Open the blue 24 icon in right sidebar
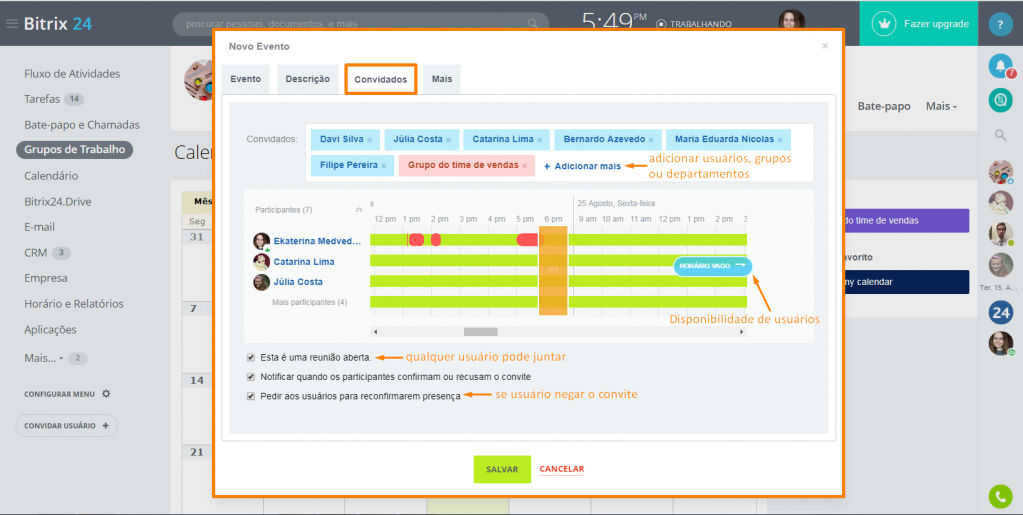Image resolution: width=1023 pixels, height=515 pixels. [1000, 313]
